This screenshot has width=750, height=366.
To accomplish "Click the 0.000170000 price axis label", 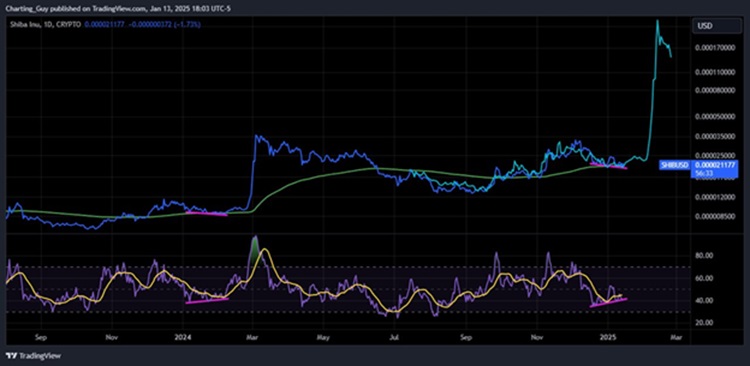I will point(714,48).
